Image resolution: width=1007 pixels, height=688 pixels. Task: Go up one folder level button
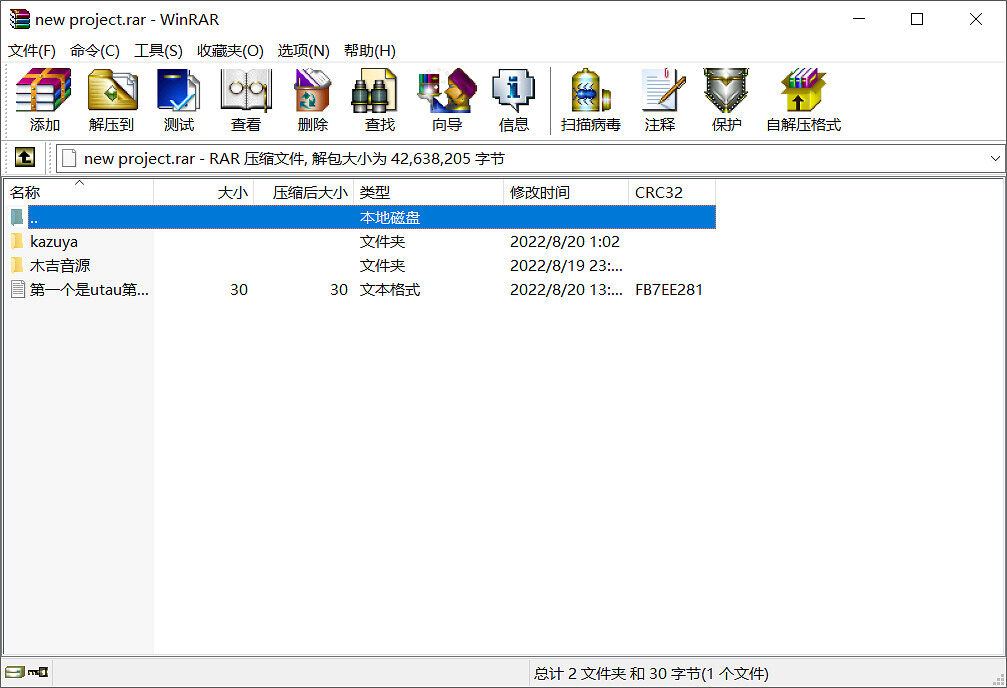[25, 158]
